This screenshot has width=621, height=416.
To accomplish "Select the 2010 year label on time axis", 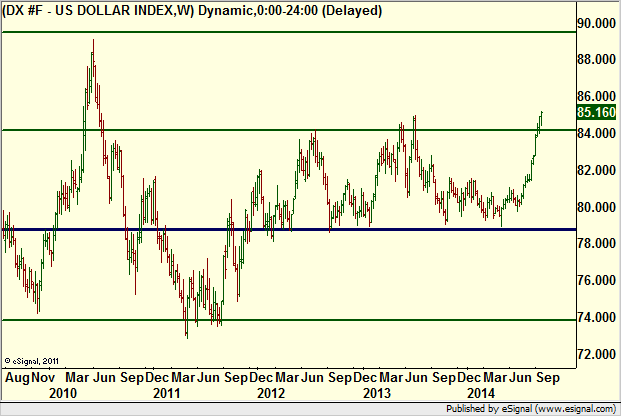I will [63, 393].
